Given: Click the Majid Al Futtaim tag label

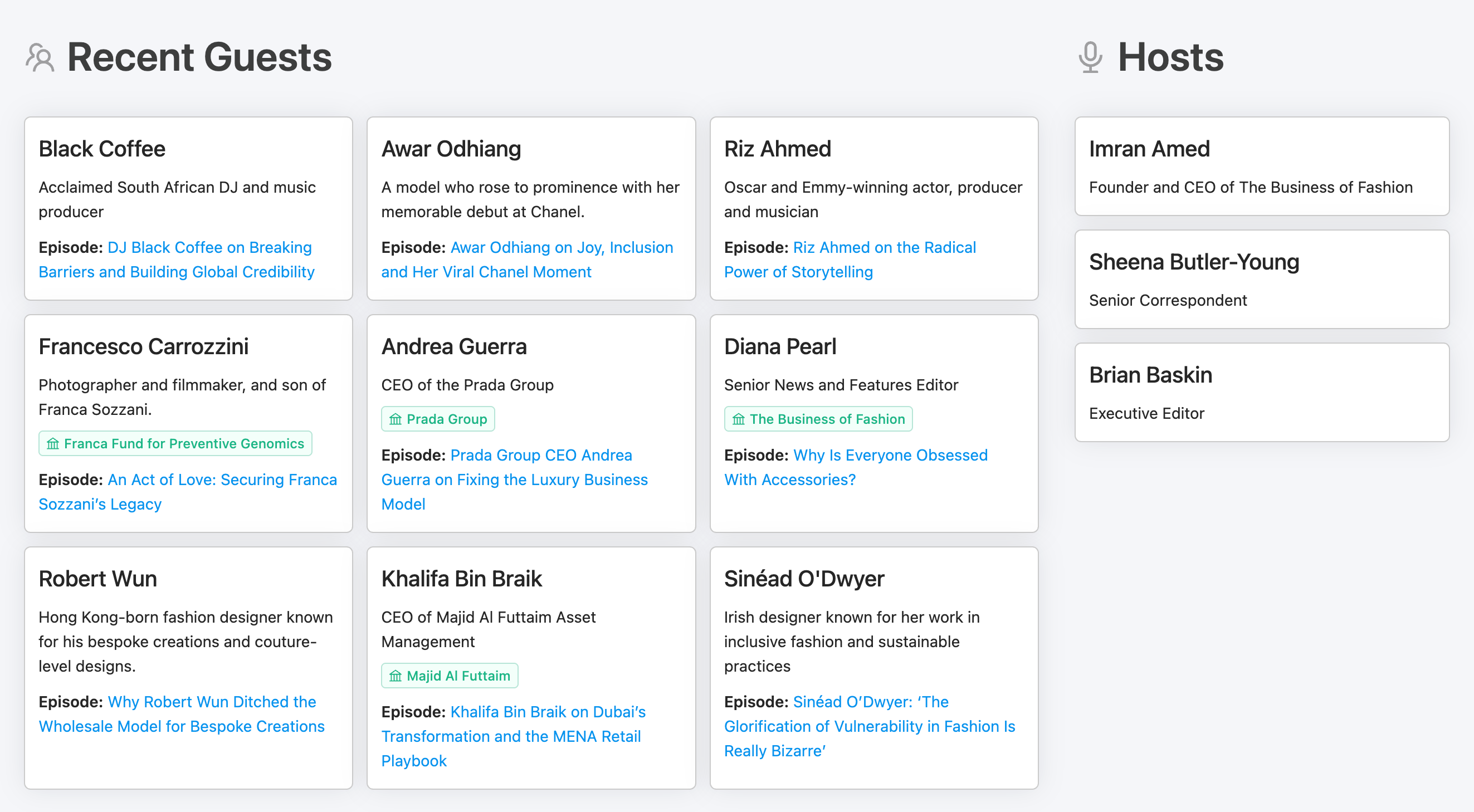Looking at the screenshot, I should pyautogui.click(x=458, y=676).
